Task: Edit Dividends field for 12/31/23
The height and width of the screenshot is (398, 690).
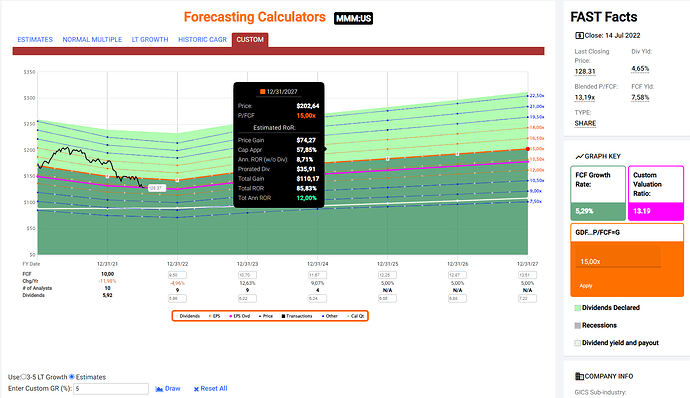Action: pyautogui.click(x=247, y=298)
